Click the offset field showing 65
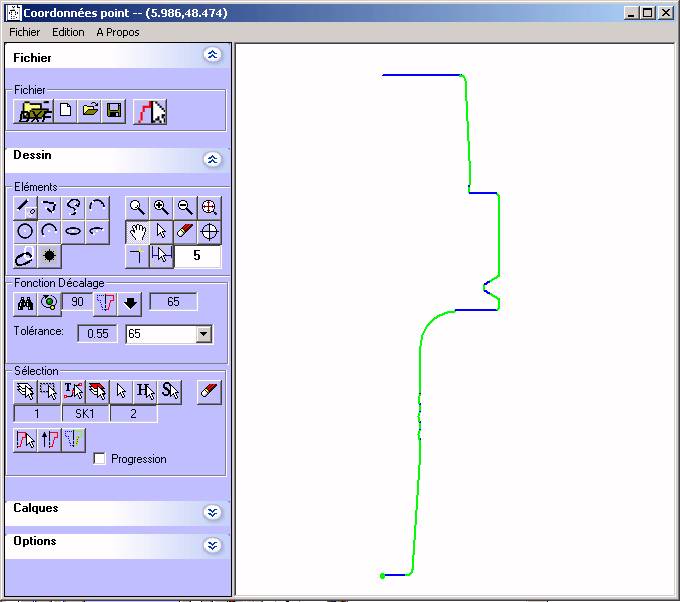Image resolution: width=680 pixels, height=602 pixels. [173, 301]
